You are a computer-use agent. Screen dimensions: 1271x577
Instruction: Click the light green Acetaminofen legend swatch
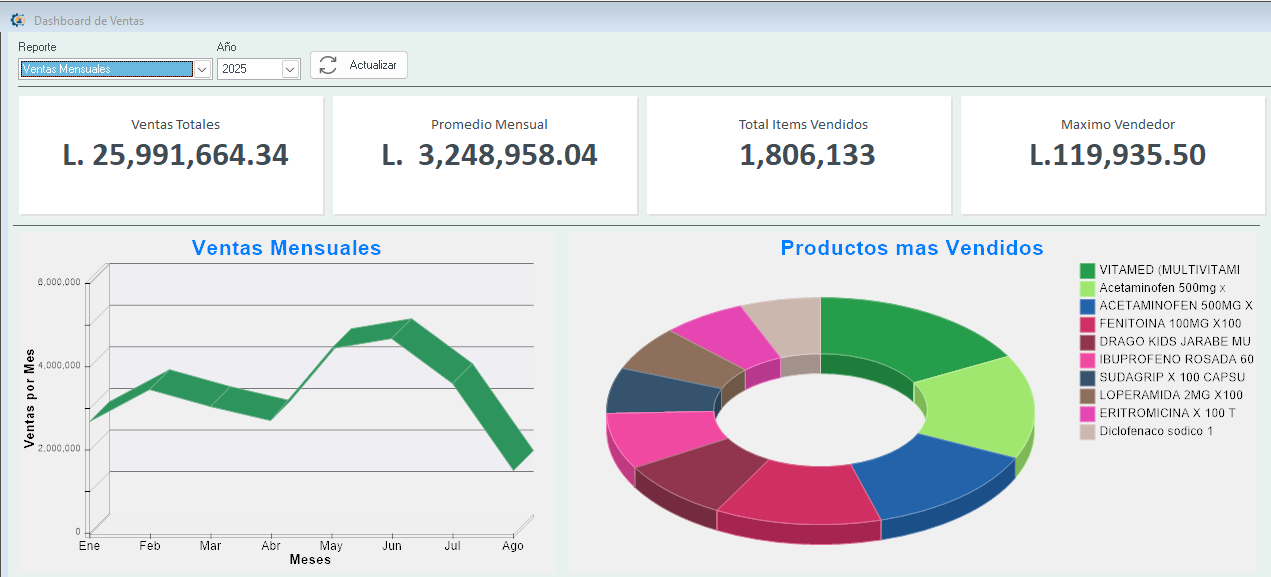tap(1088, 288)
